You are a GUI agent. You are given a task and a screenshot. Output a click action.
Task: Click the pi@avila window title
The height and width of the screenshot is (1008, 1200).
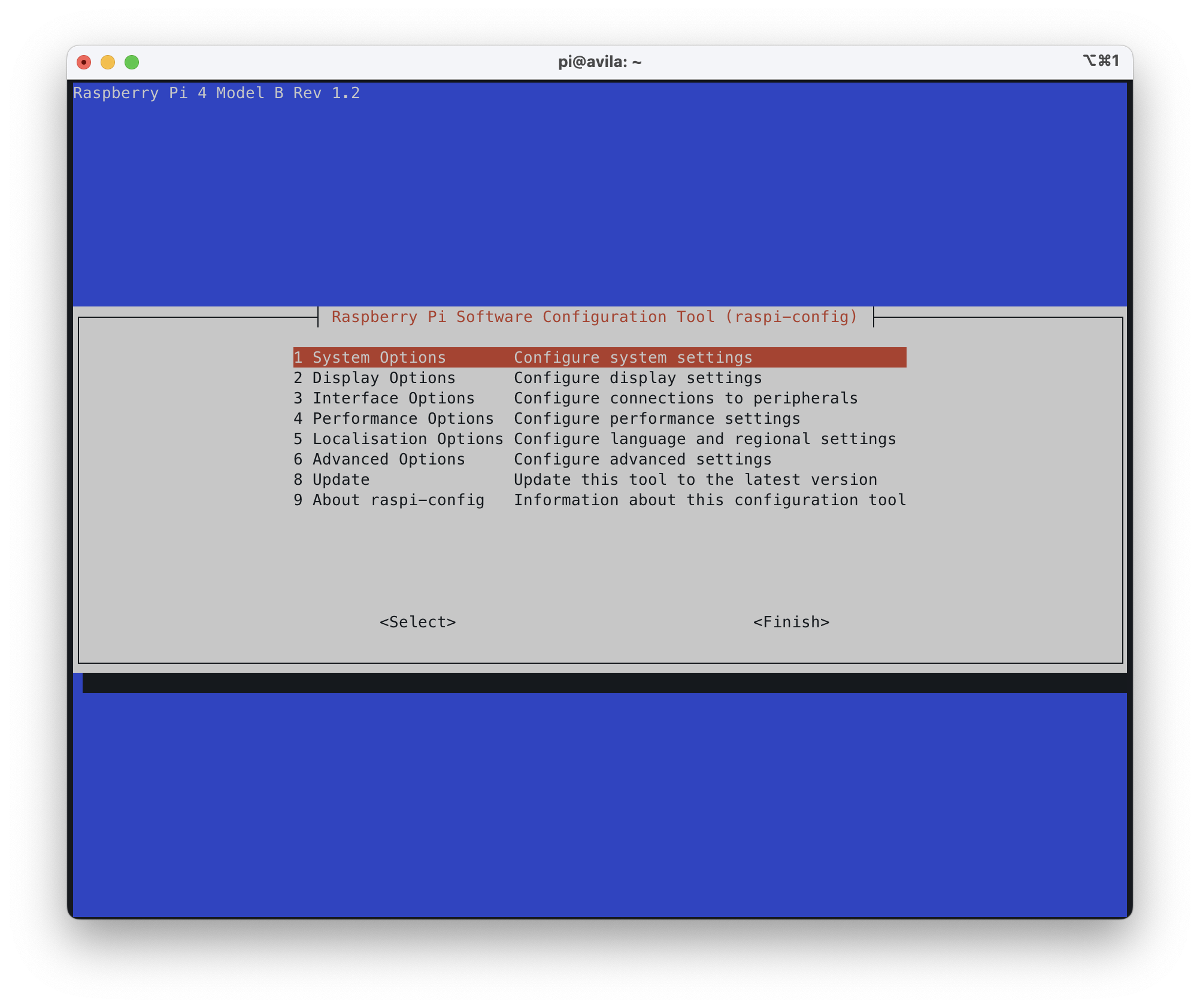point(599,62)
